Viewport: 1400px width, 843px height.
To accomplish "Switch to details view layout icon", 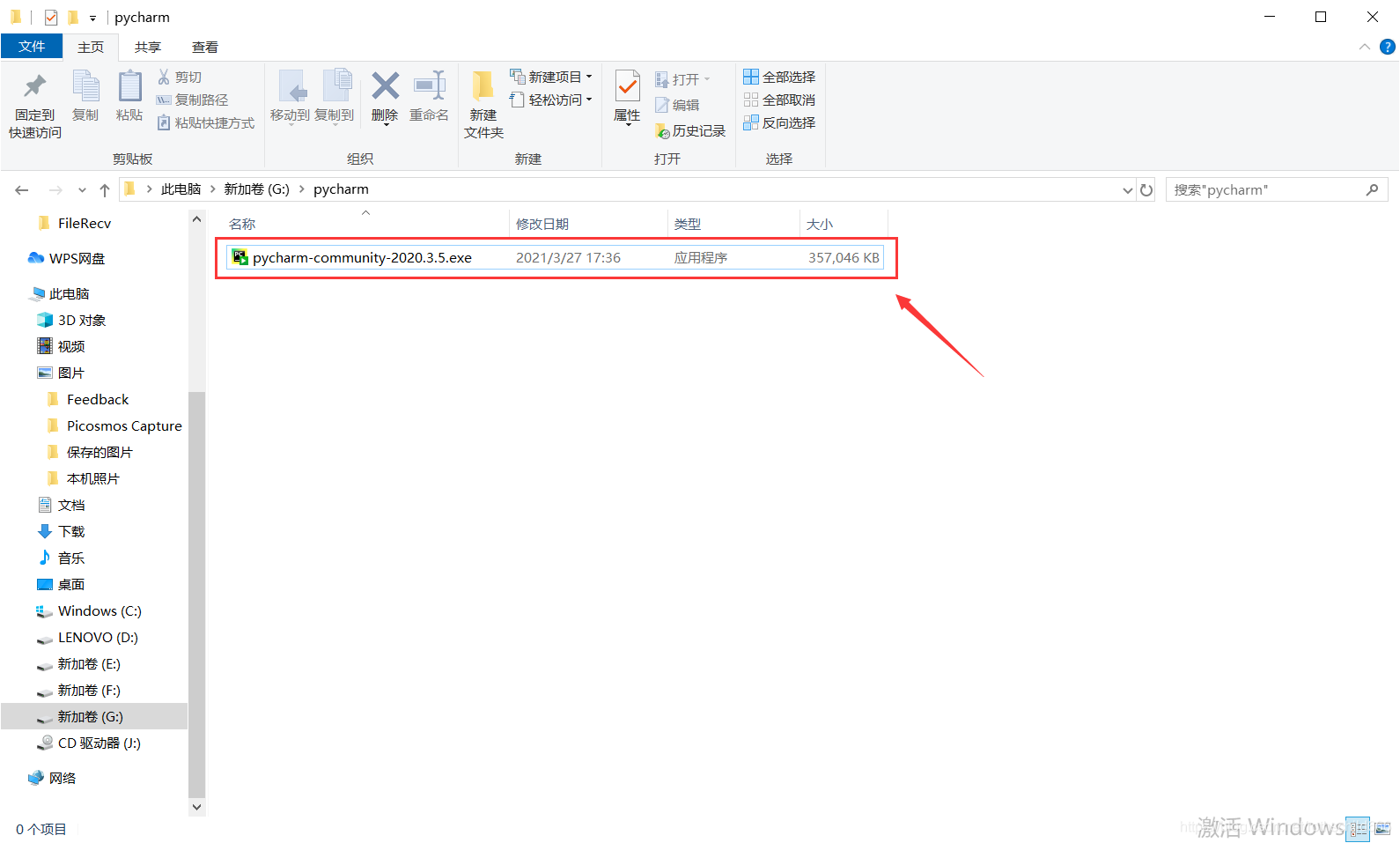I will click(x=1359, y=829).
